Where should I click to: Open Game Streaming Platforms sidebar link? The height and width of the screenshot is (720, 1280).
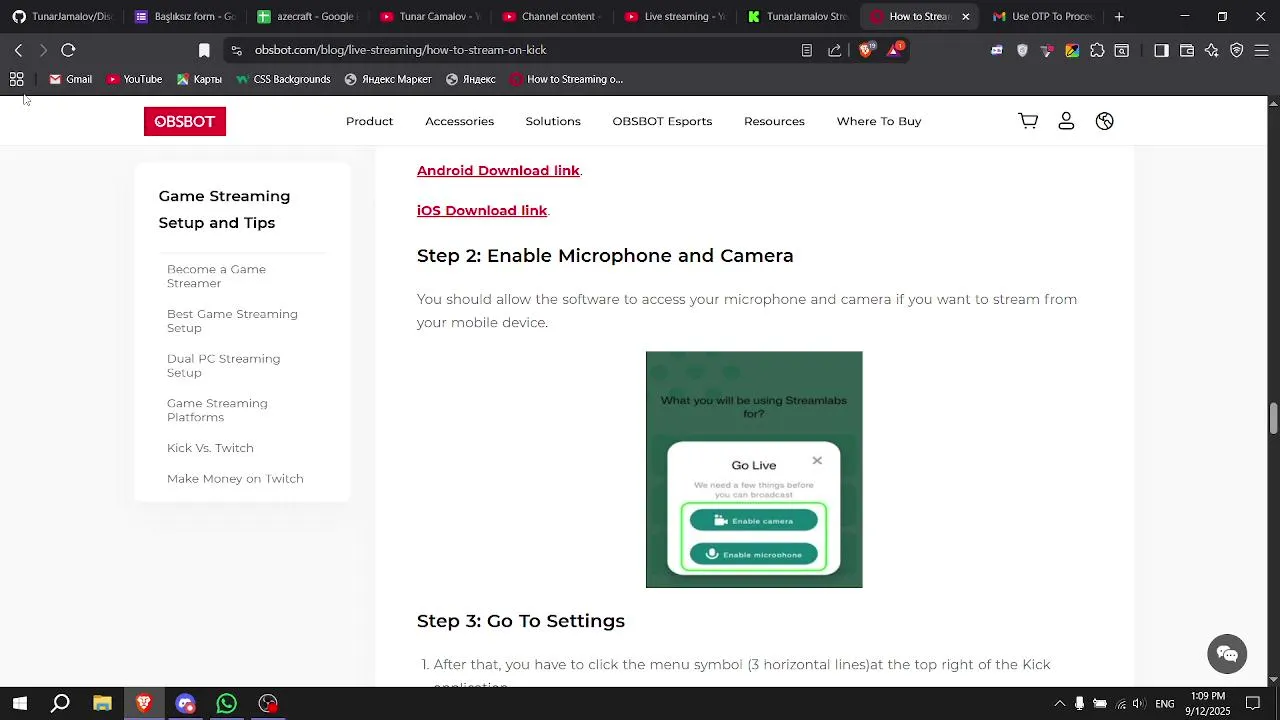pos(217,410)
